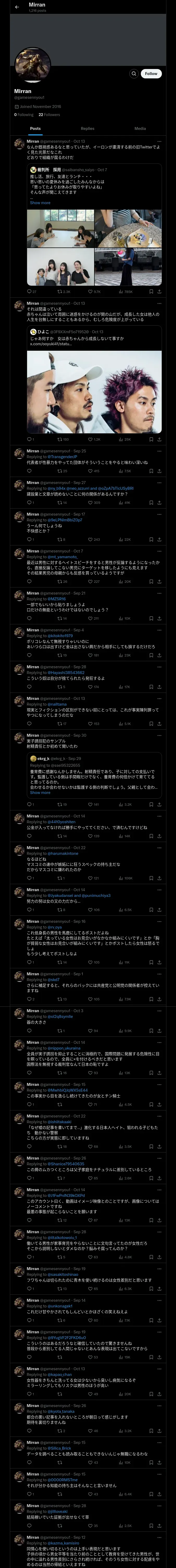
Task: Expand Show more in quoted 裁判所 採用 post
Action: click(40, 203)
